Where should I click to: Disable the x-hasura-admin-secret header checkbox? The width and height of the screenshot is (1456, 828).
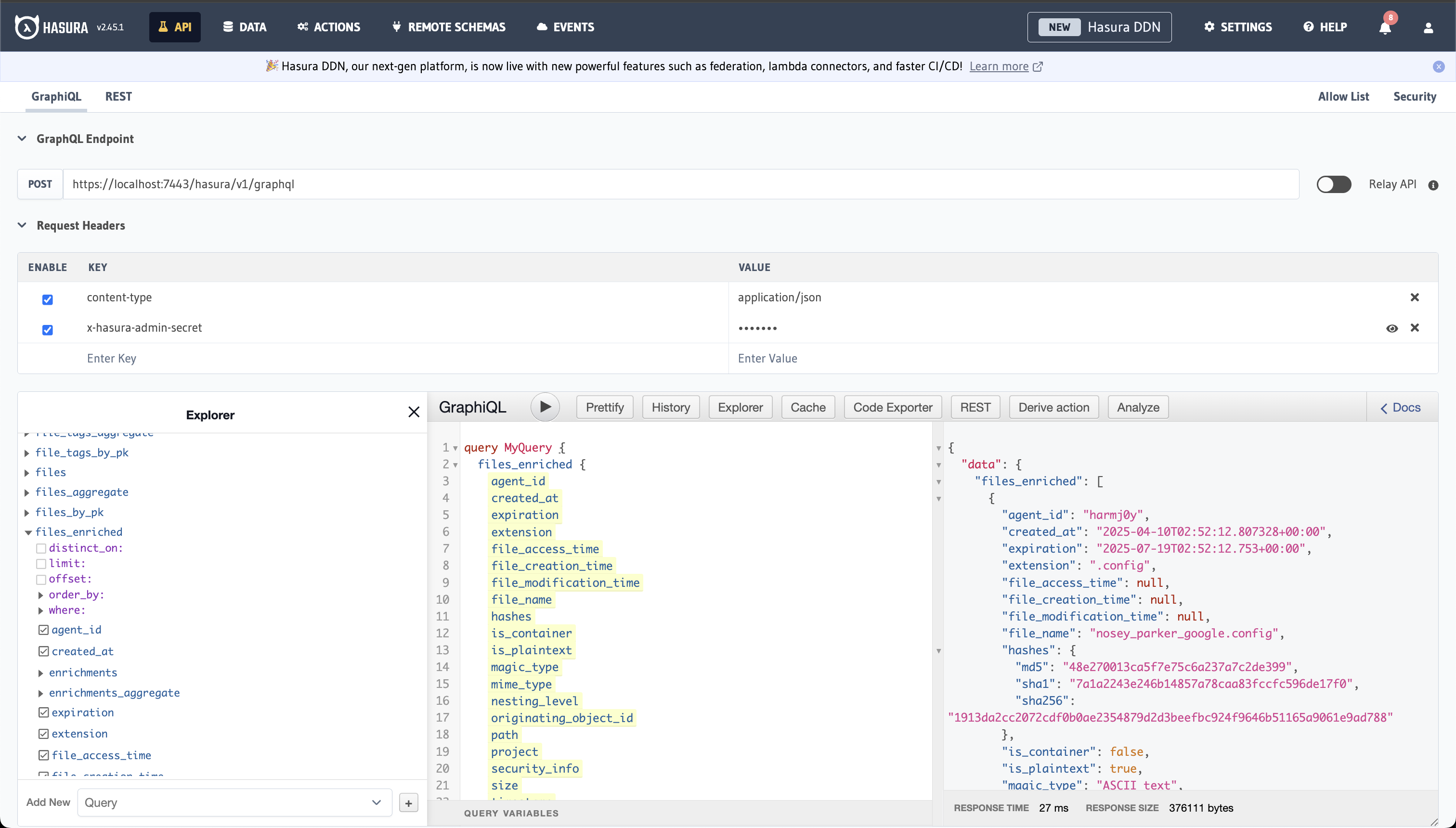pyautogui.click(x=47, y=330)
